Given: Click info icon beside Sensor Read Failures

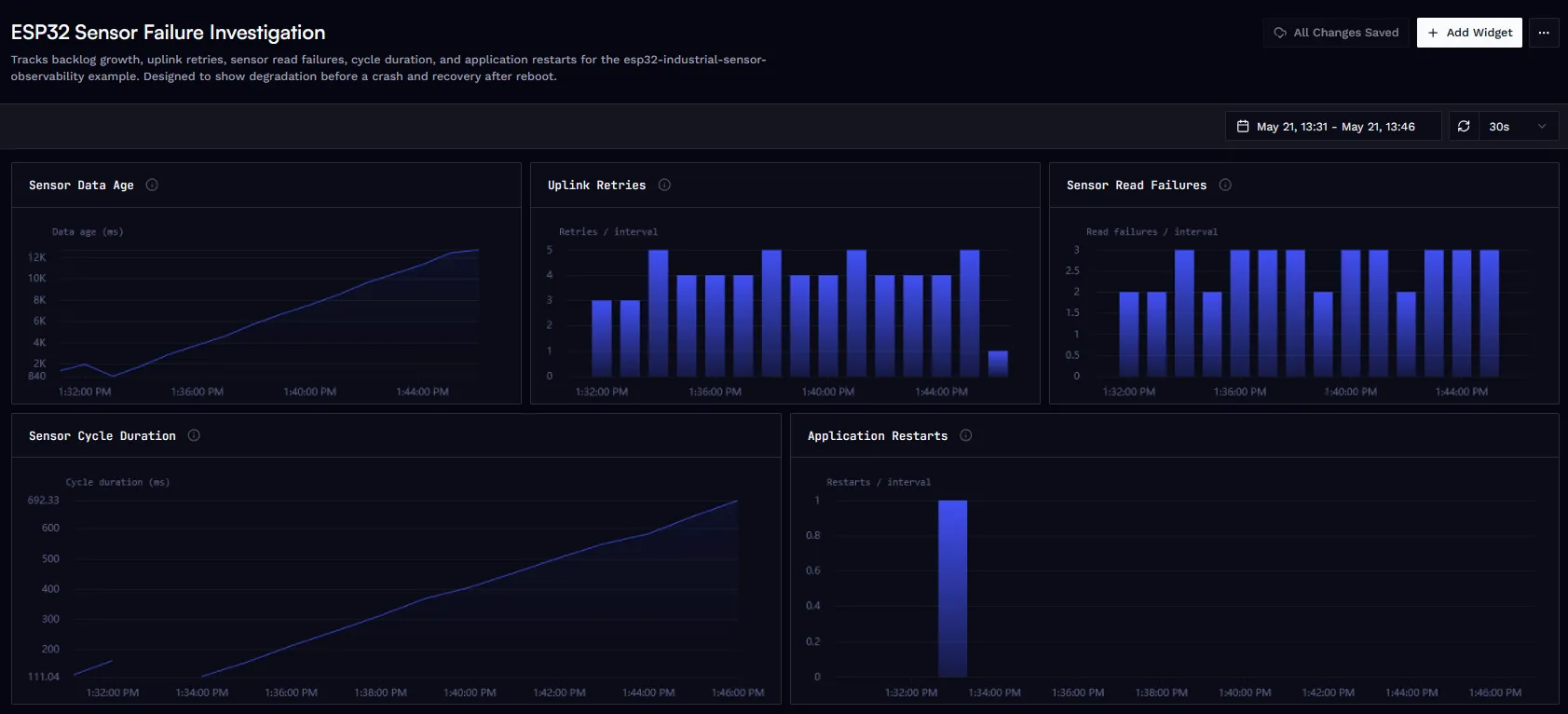Looking at the screenshot, I should pos(1225,185).
